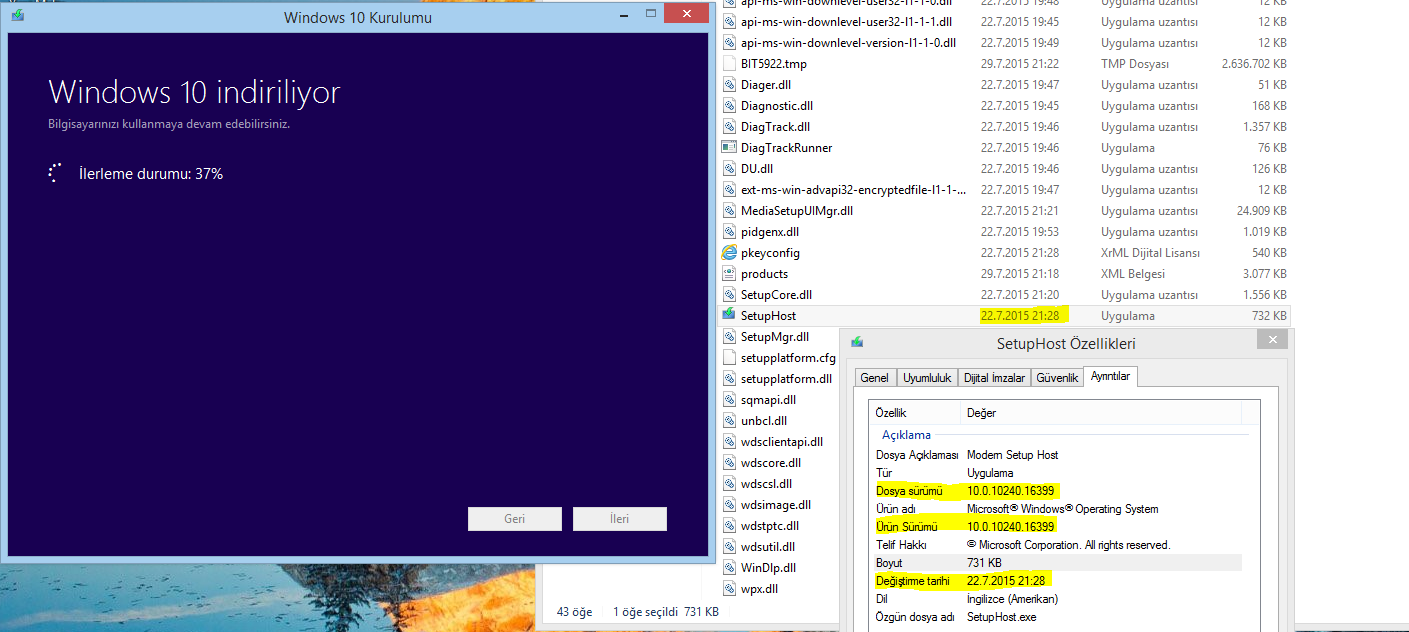Click the products XML file icon
Image resolution: width=1409 pixels, height=632 pixels.
(x=729, y=273)
